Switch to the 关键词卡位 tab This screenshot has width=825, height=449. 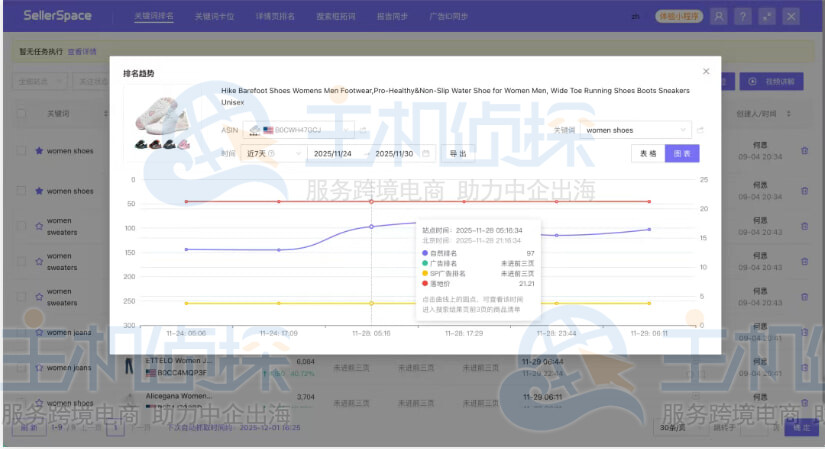[x=215, y=17]
